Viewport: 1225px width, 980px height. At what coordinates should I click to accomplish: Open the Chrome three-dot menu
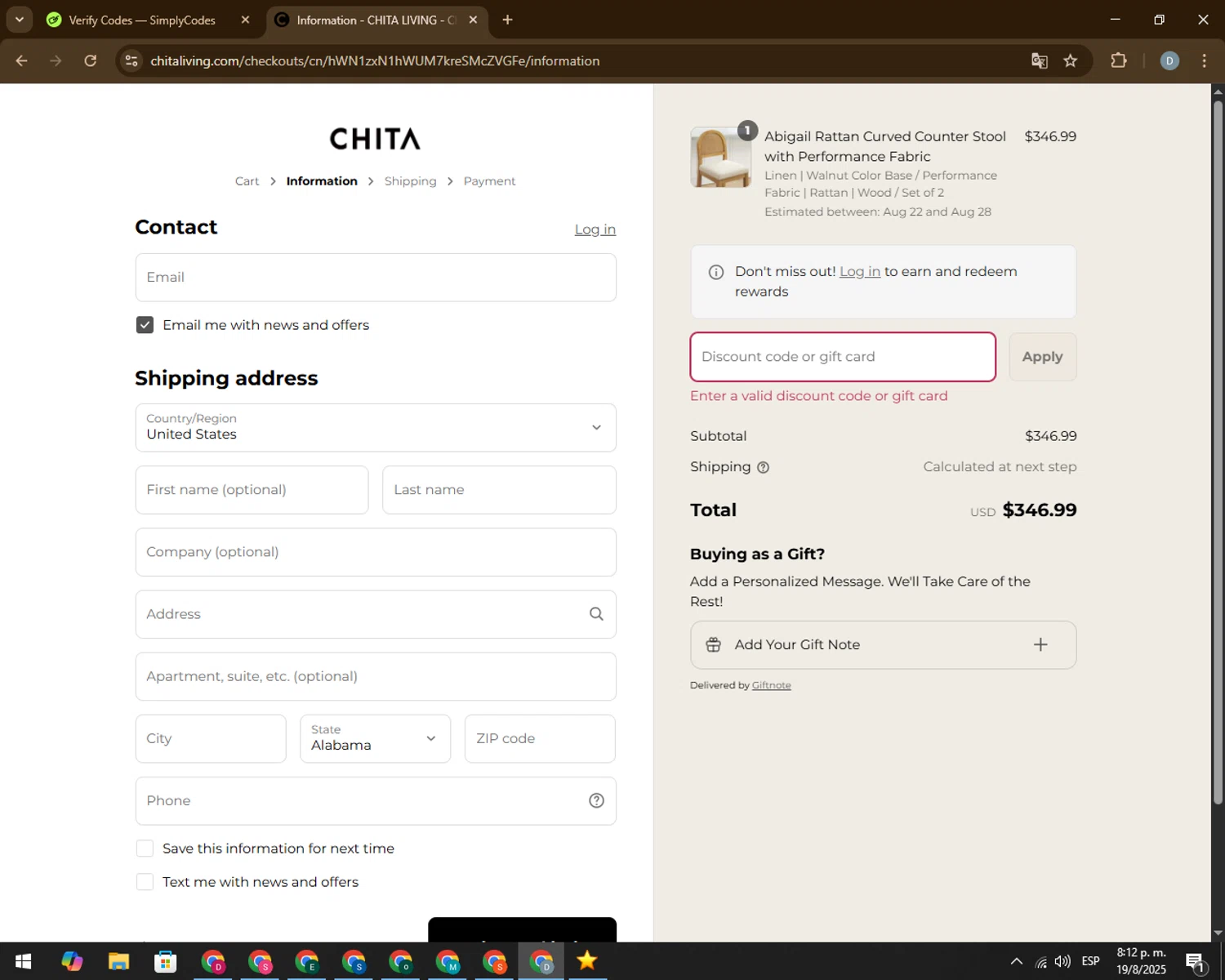[1204, 60]
